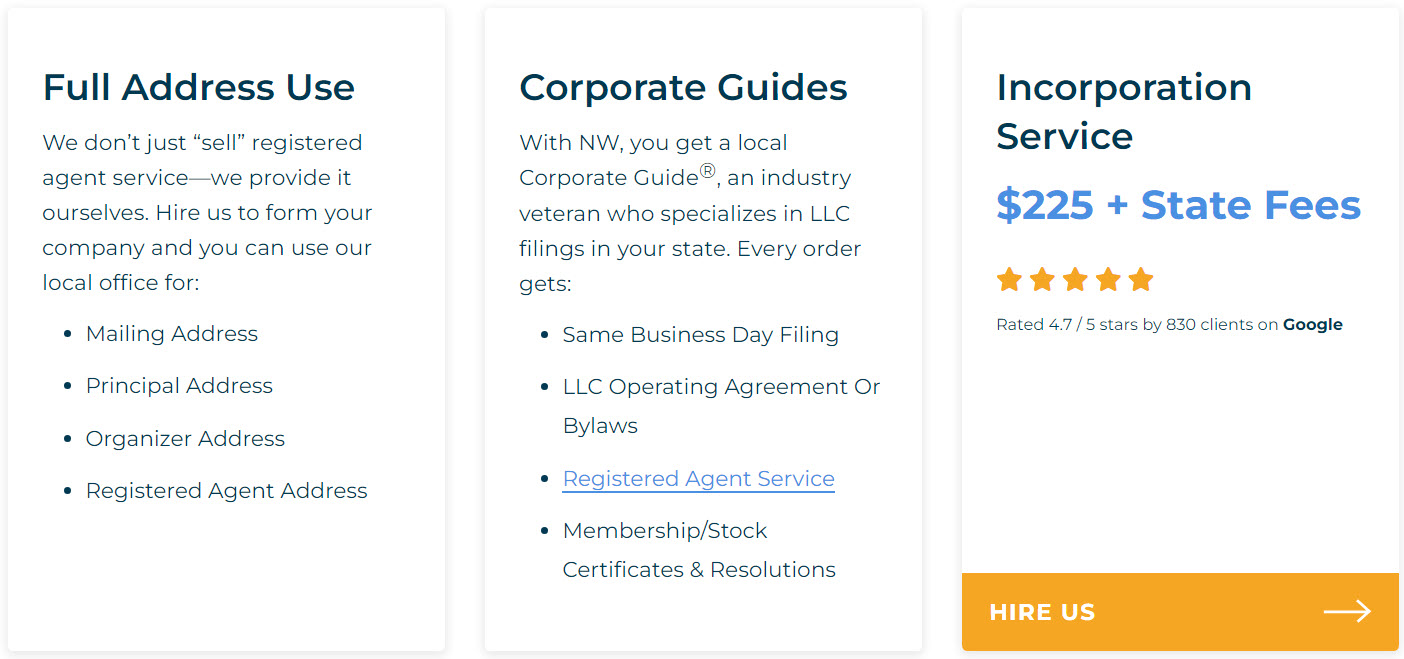The width and height of the screenshot is (1404, 659).
Task: Click the Full Address Use heading
Action: (x=198, y=87)
